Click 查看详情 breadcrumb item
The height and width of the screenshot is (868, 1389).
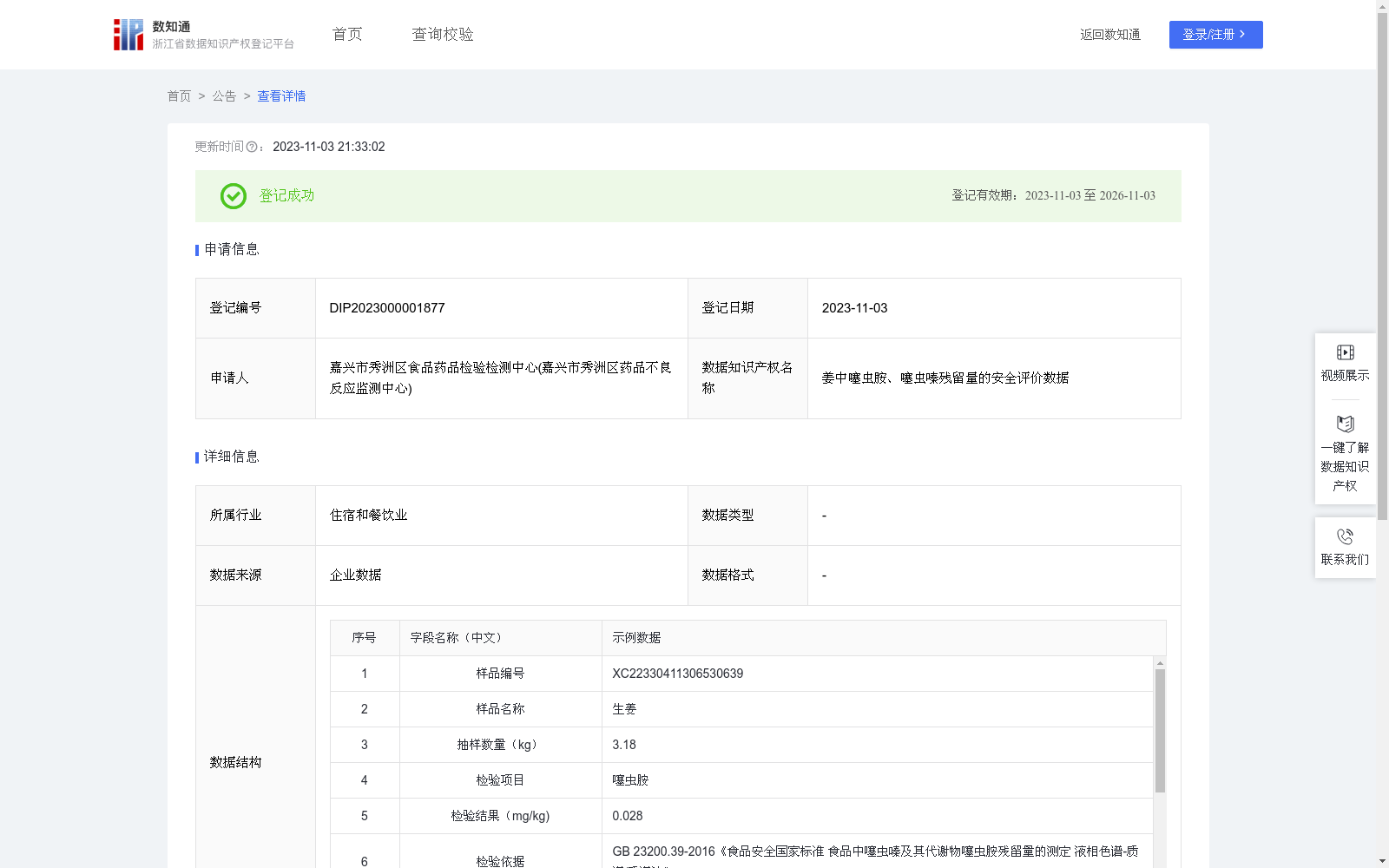point(281,96)
